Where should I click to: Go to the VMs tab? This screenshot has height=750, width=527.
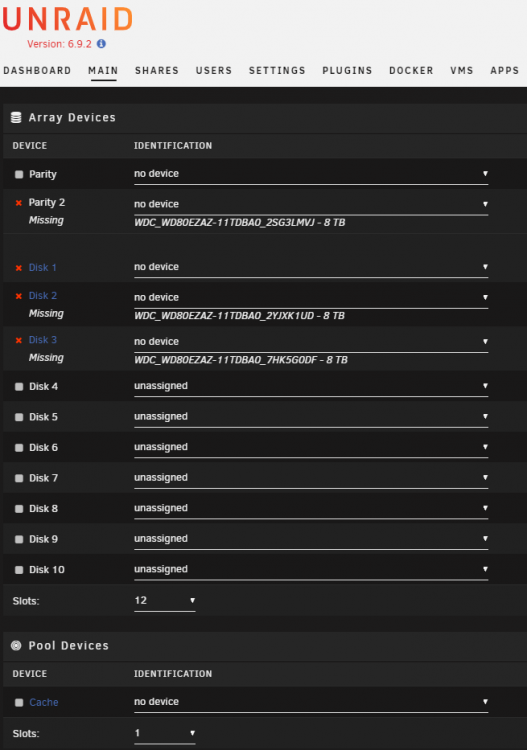[x=461, y=70]
